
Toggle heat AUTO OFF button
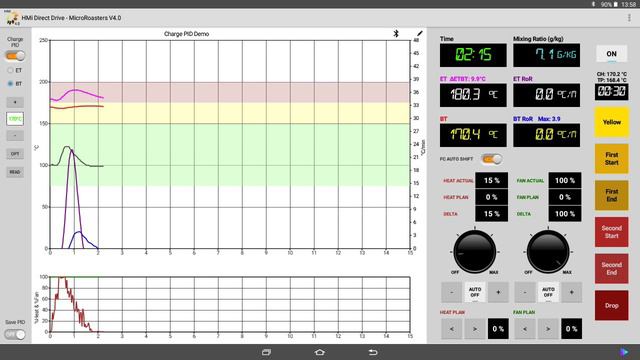pos(475,292)
